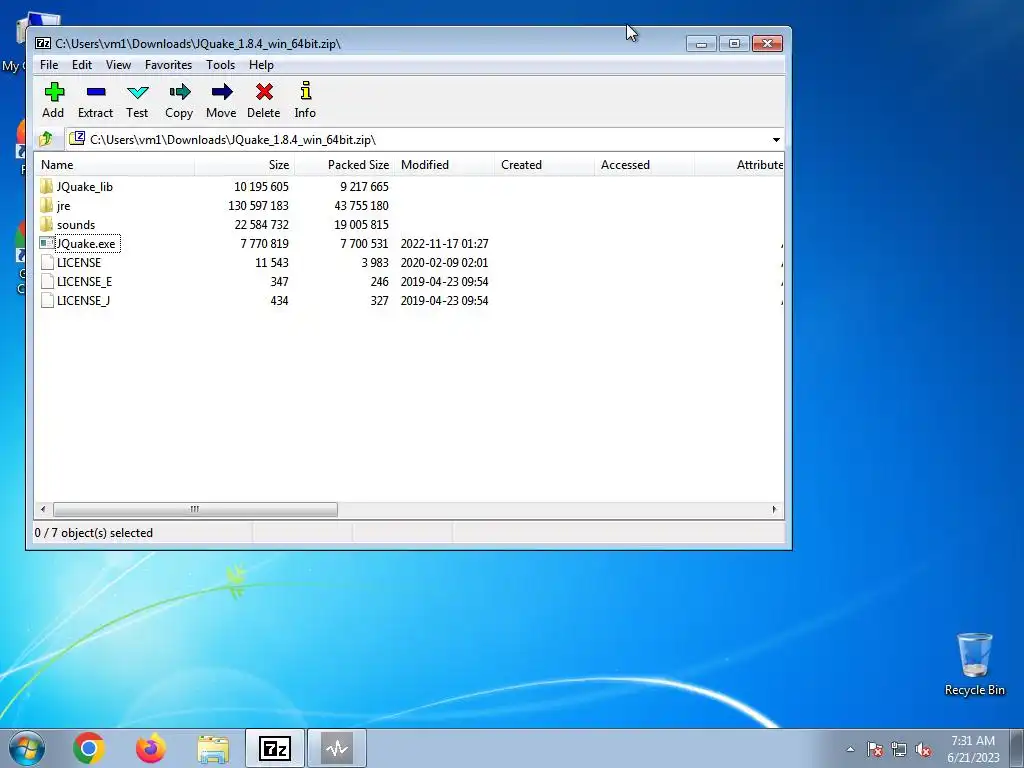This screenshot has width=1024, height=768.
Task: Click the archive path address field
Action: tap(418, 140)
